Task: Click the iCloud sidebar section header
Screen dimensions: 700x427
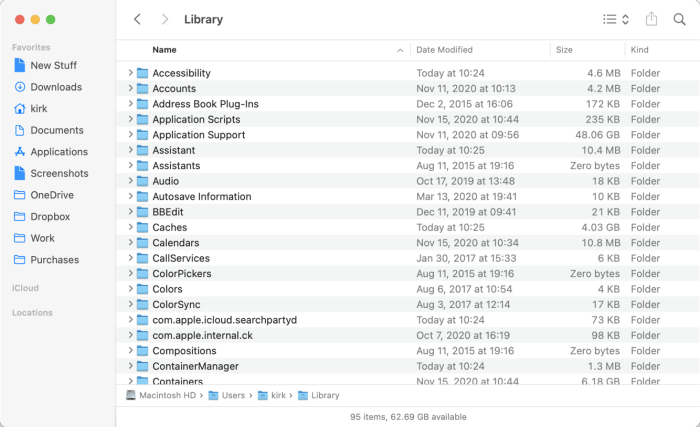Action: [25, 288]
